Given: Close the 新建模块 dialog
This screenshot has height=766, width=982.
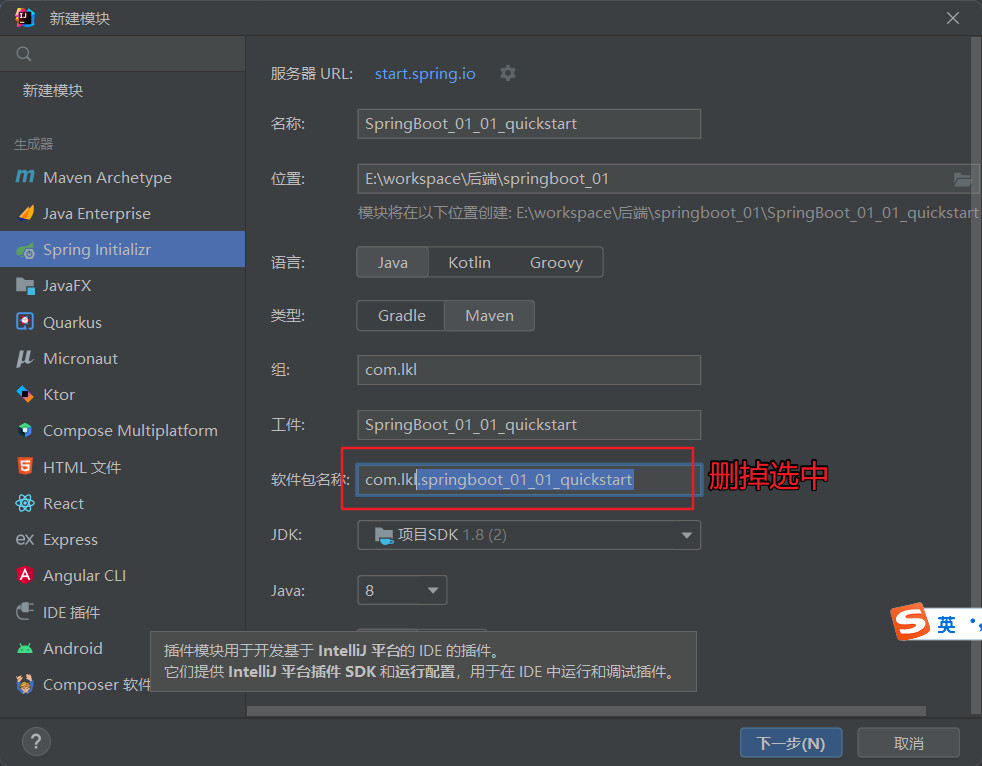Looking at the screenshot, I should pyautogui.click(x=953, y=18).
